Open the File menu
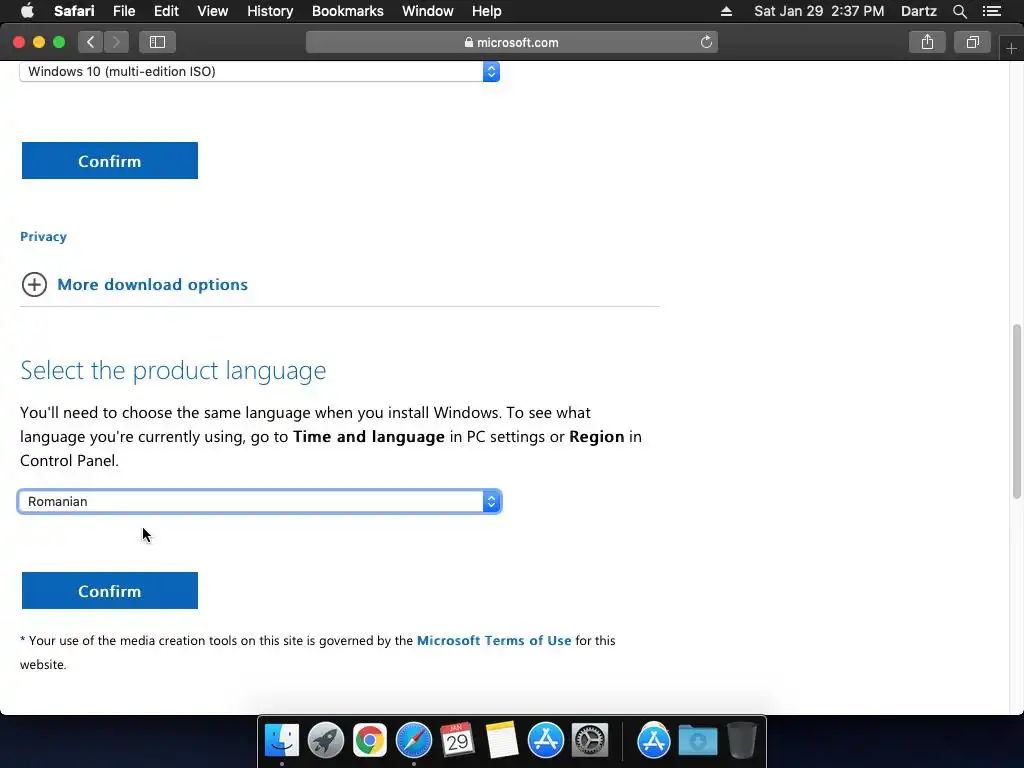This screenshot has width=1024, height=768. [x=123, y=11]
